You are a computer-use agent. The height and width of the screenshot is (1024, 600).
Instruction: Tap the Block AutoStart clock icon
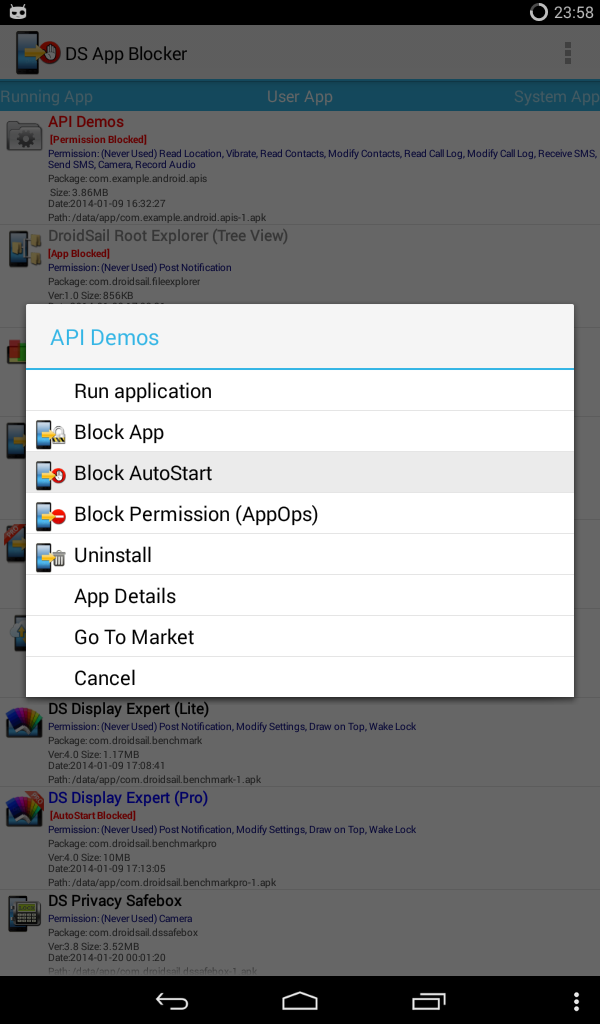[x=51, y=473]
